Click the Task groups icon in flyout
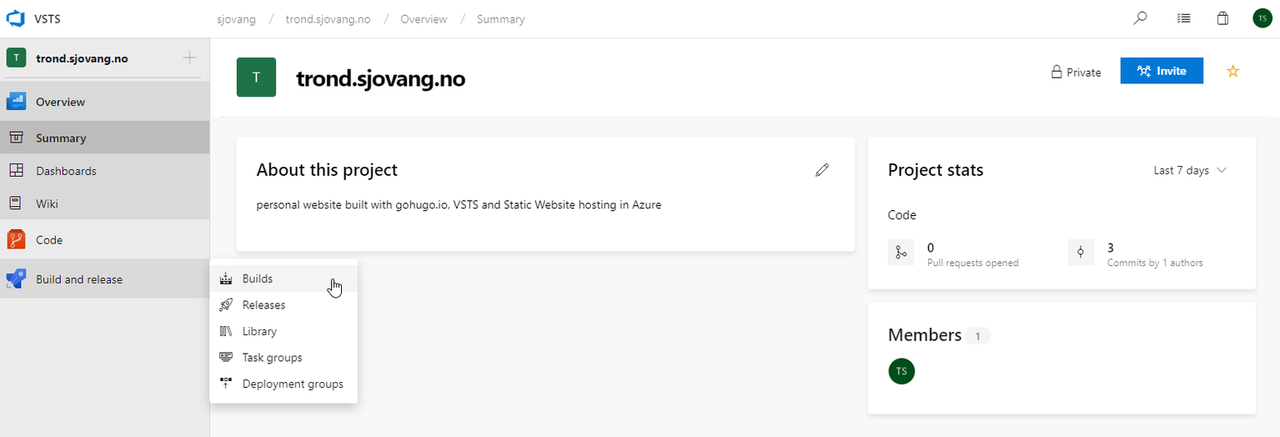The height and width of the screenshot is (437, 1280). (225, 357)
